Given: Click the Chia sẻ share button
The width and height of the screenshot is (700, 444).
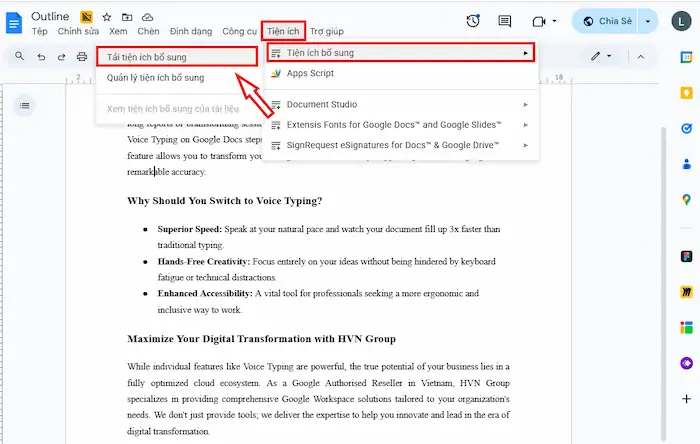Looking at the screenshot, I should point(606,21).
